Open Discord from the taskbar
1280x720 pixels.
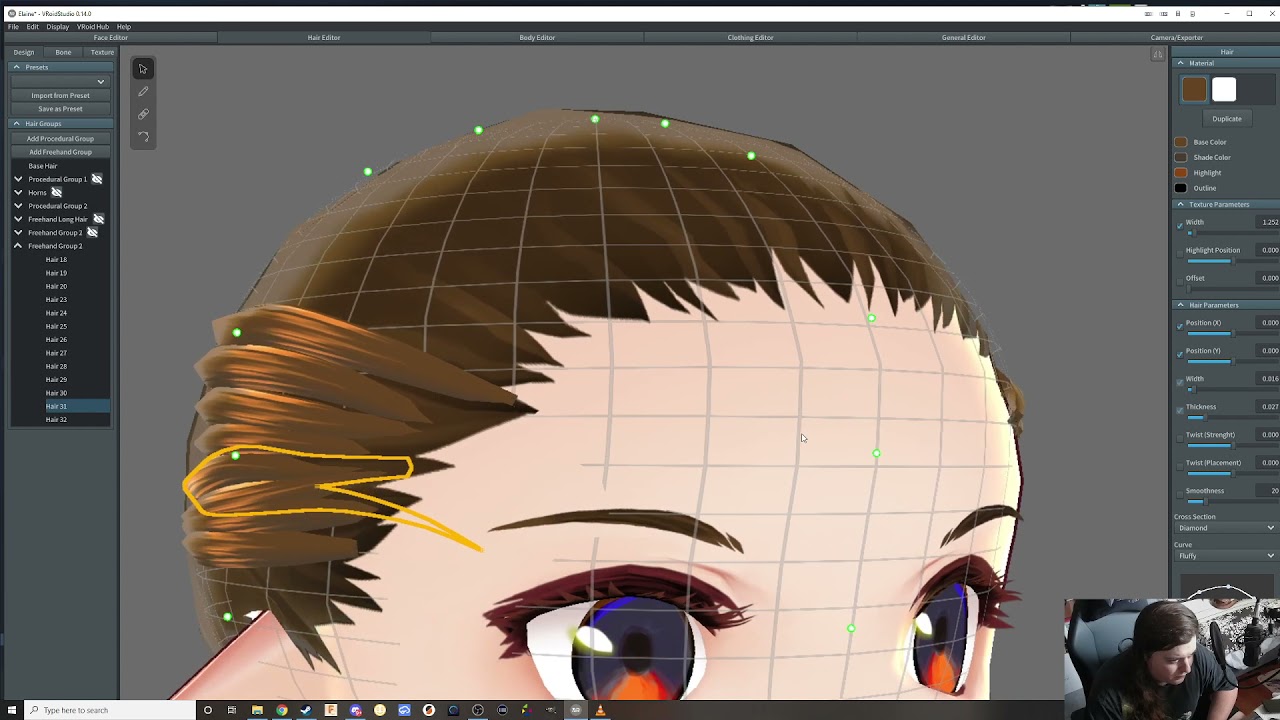pos(355,710)
